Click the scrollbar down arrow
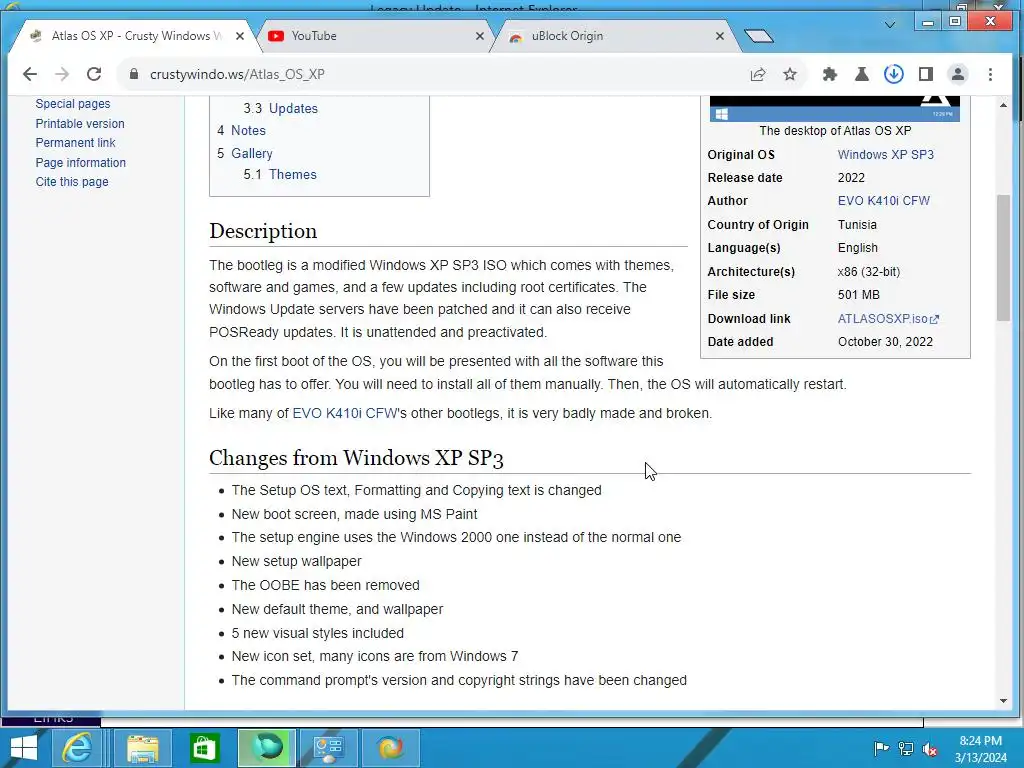Image resolution: width=1024 pixels, height=768 pixels. click(x=1003, y=701)
